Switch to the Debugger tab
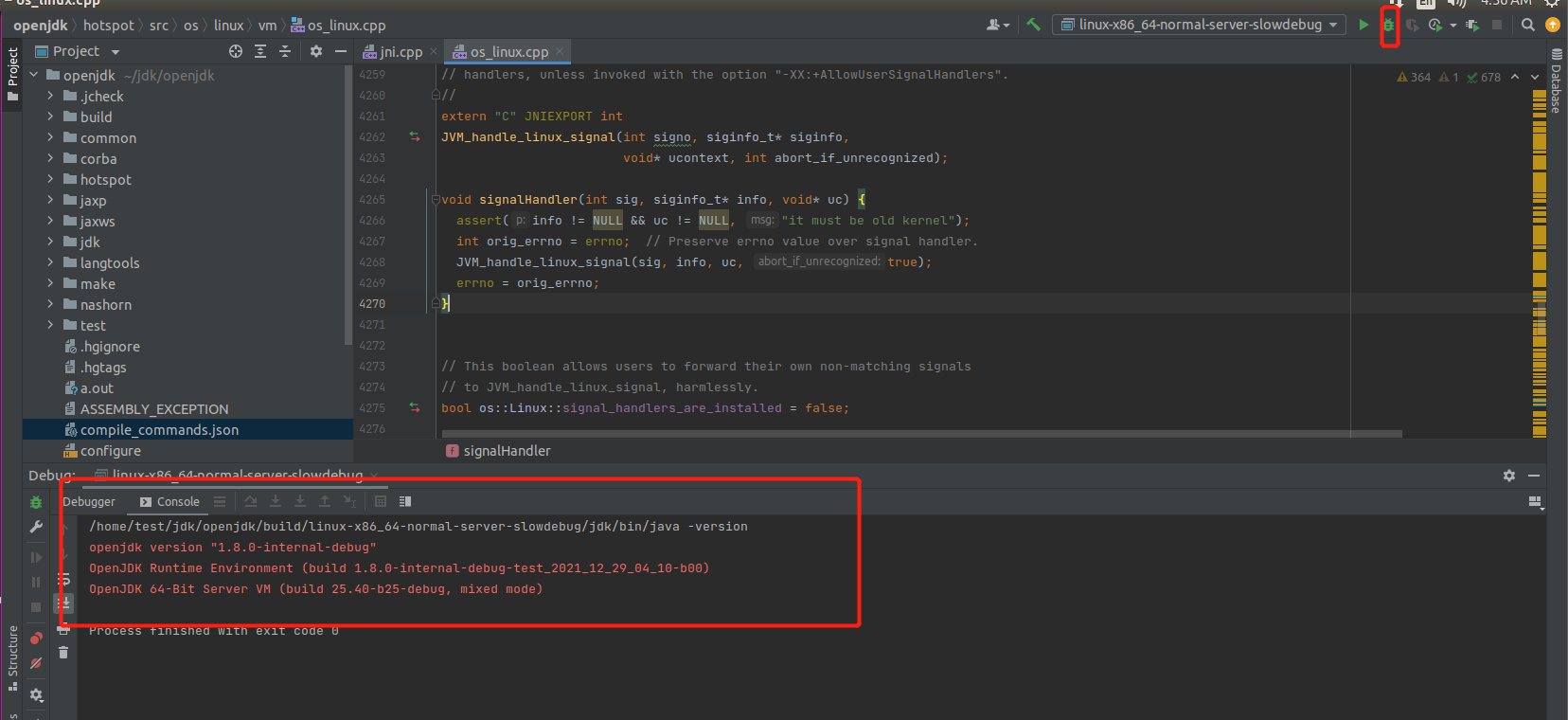This screenshot has height=720, width=1568. pyautogui.click(x=89, y=502)
